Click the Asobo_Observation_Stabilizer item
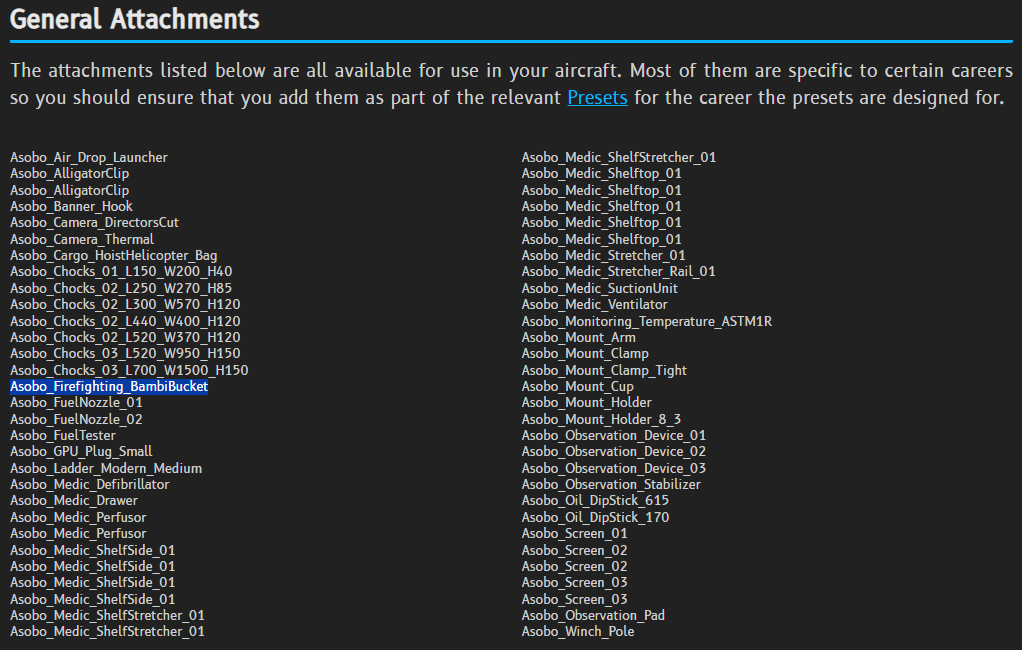The width and height of the screenshot is (1022, 650). tap(611, 485)
